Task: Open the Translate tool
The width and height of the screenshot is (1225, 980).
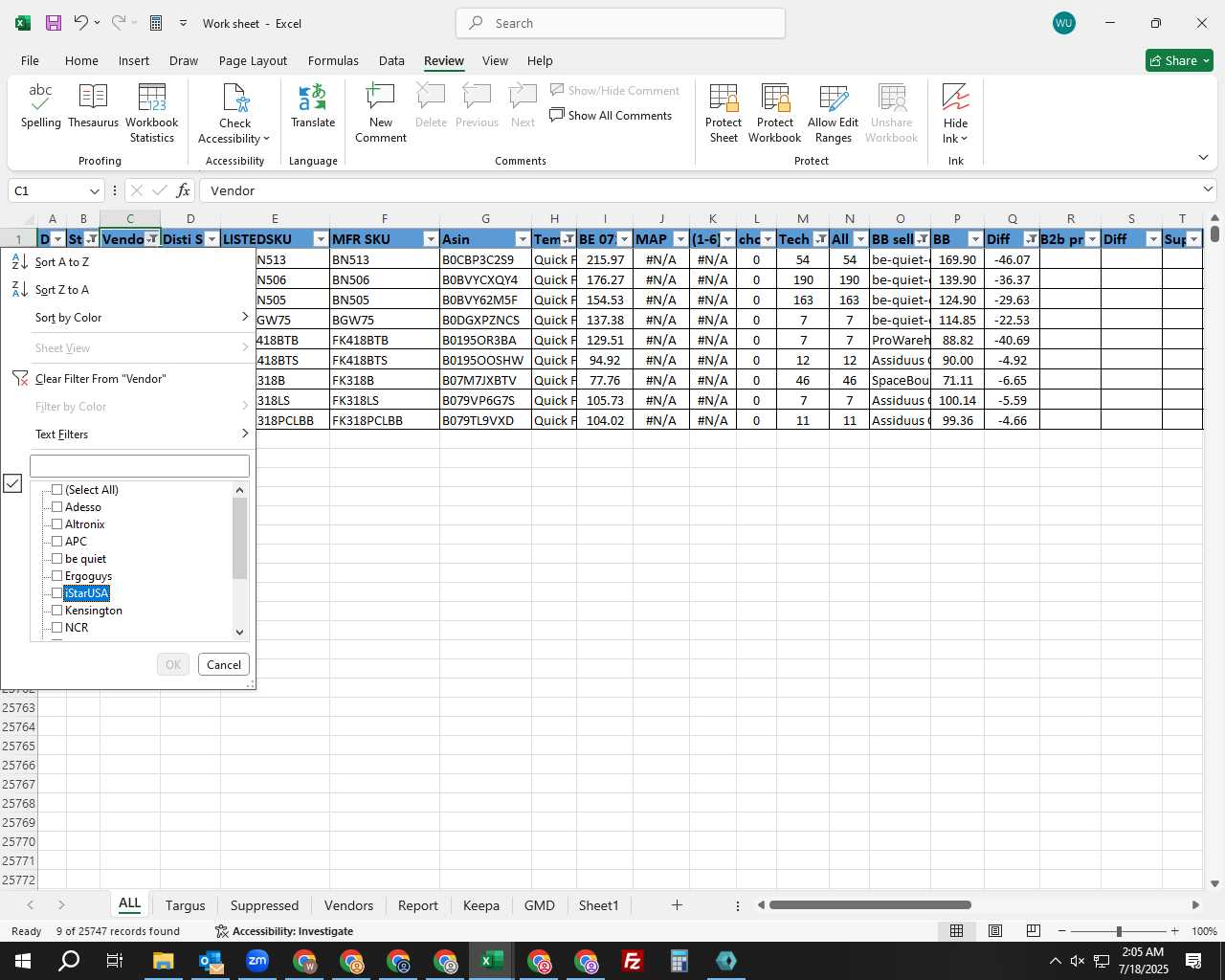Action: click(x=313, y=105)
